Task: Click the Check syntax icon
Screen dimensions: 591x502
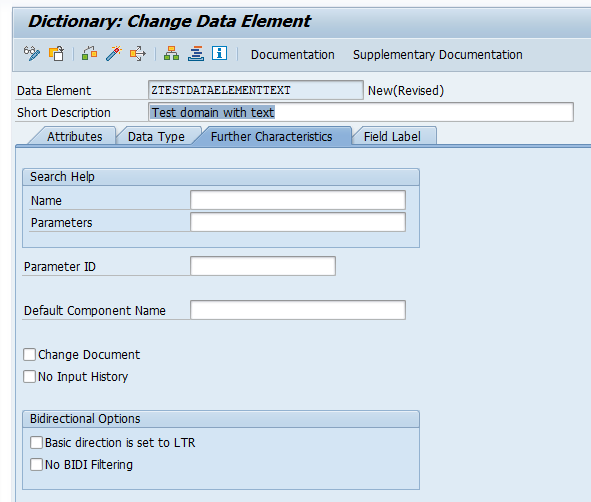Action: 89,54
